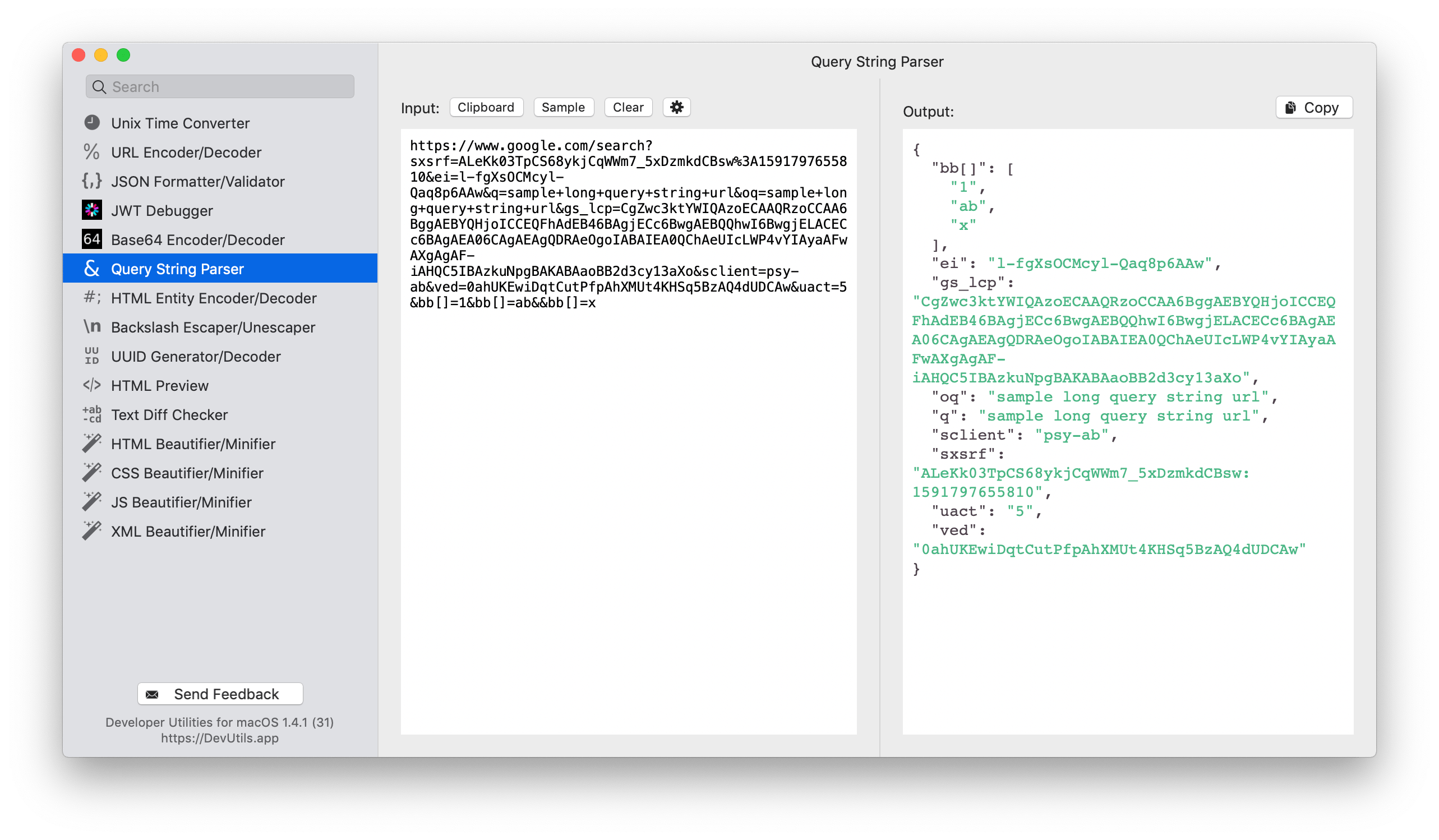Switch to the Base64 Encoder/Decoder
This screenshot has height=840, width=1439.
[197, 239]
